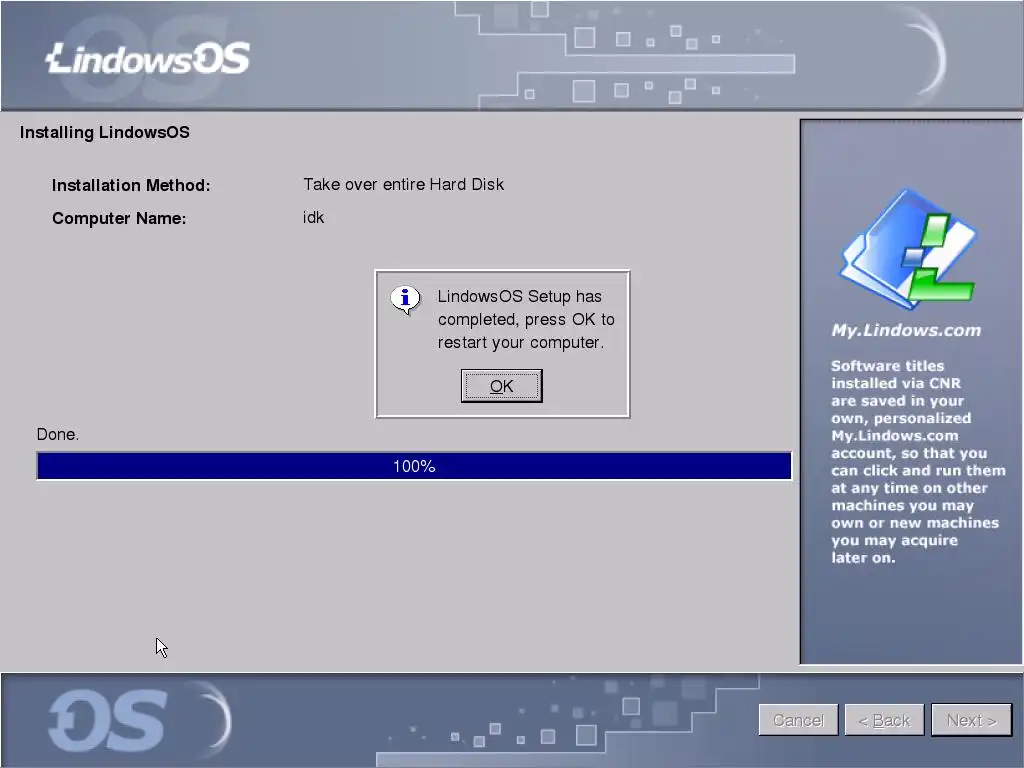The image size is (1024, 768).
Task: Click the 'Computer Name:' label
Action: (119, 218)
